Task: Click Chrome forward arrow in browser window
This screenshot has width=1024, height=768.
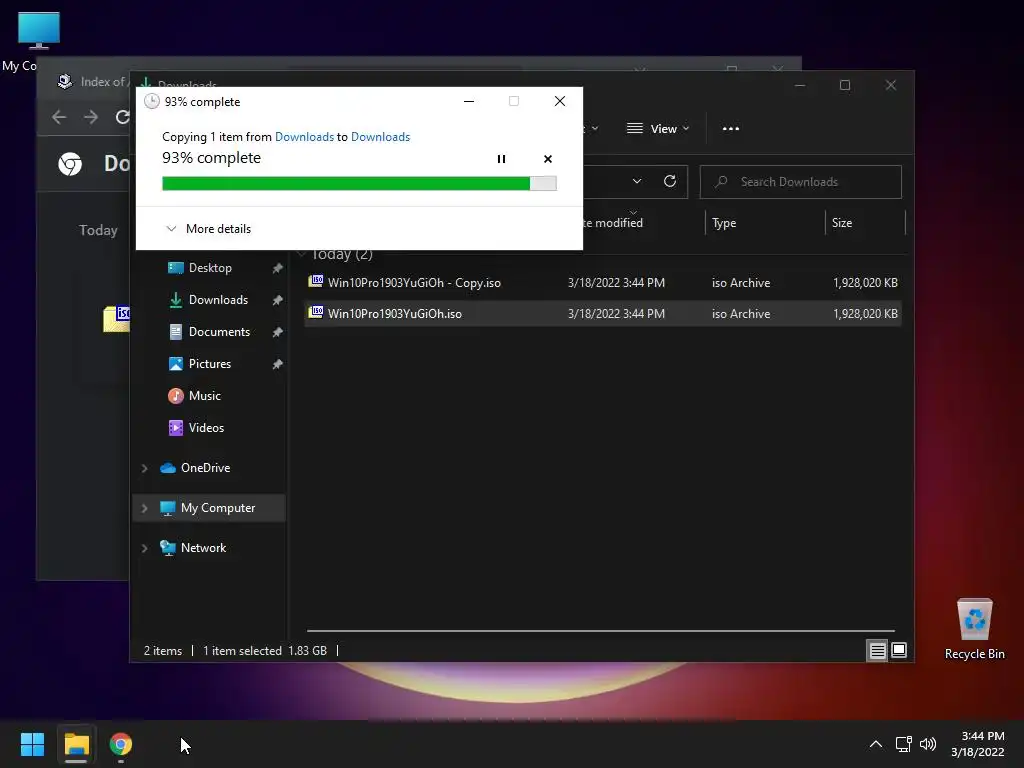Action: click(91, 117)
